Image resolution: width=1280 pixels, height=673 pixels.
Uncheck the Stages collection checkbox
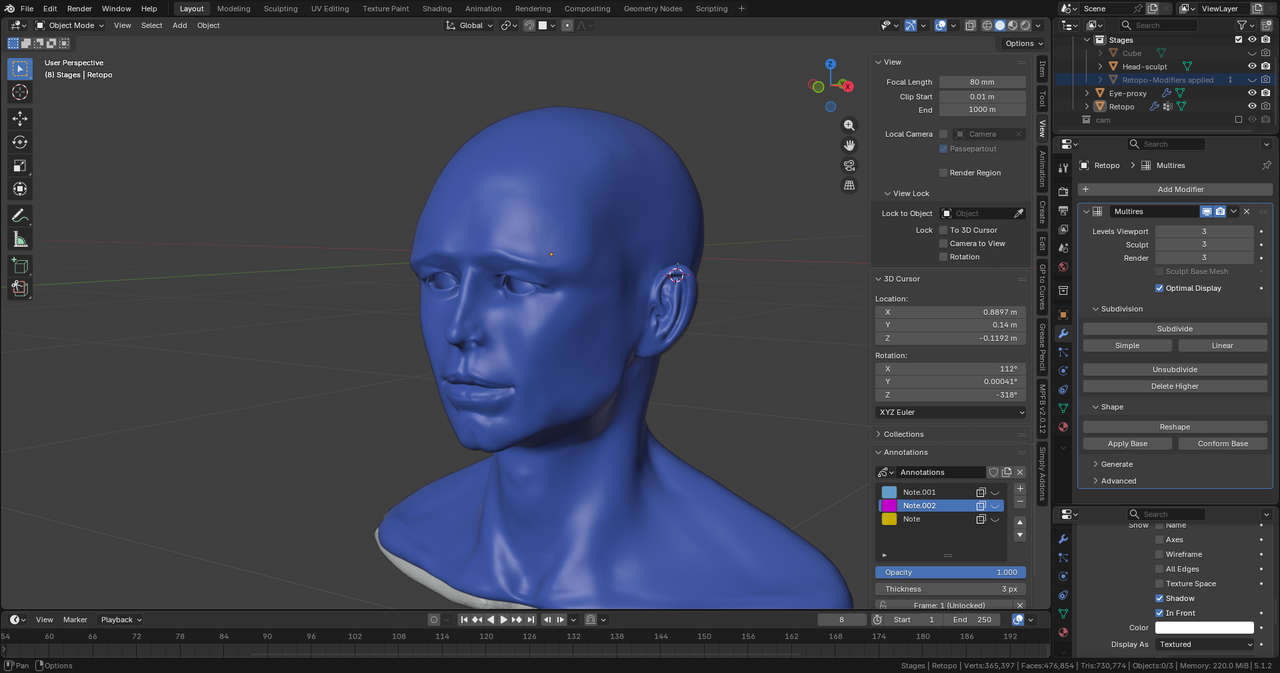1239,40
